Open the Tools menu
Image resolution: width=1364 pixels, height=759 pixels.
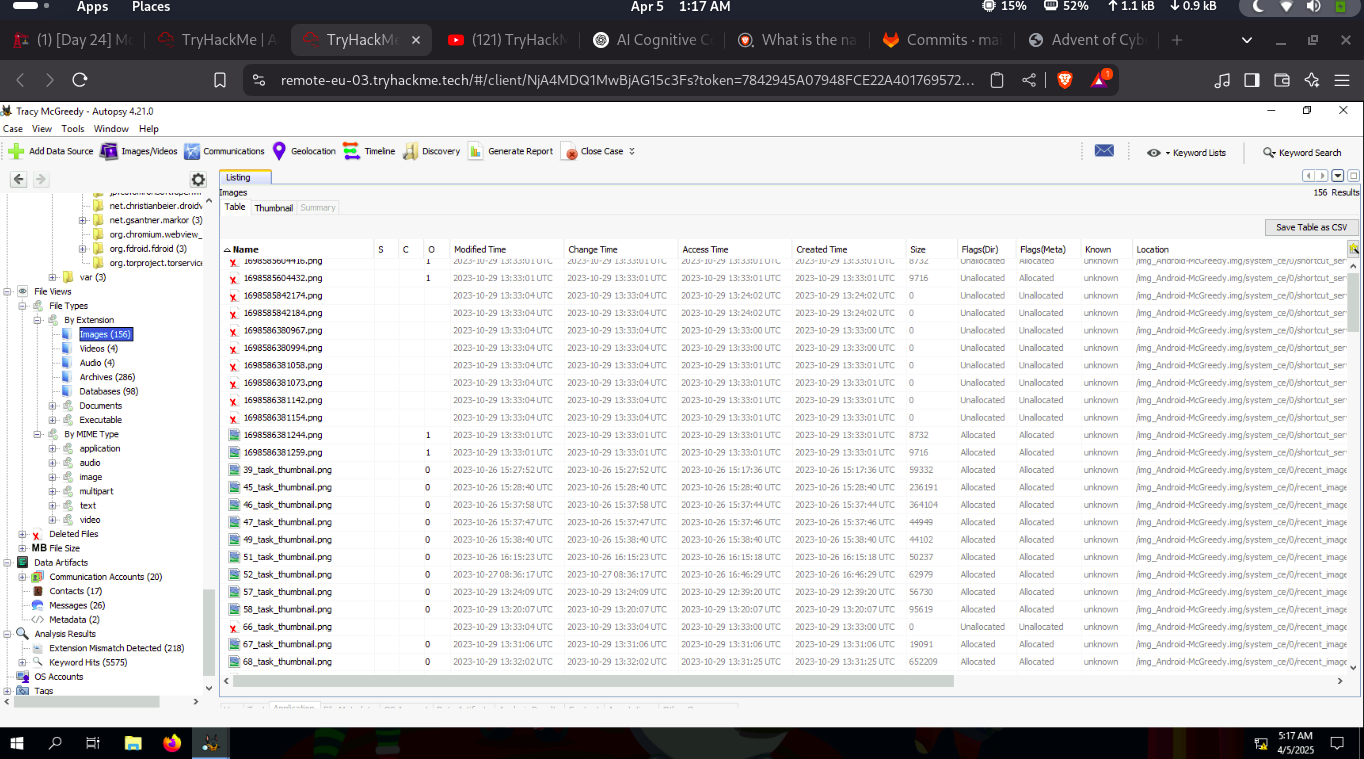pos(73,129)
